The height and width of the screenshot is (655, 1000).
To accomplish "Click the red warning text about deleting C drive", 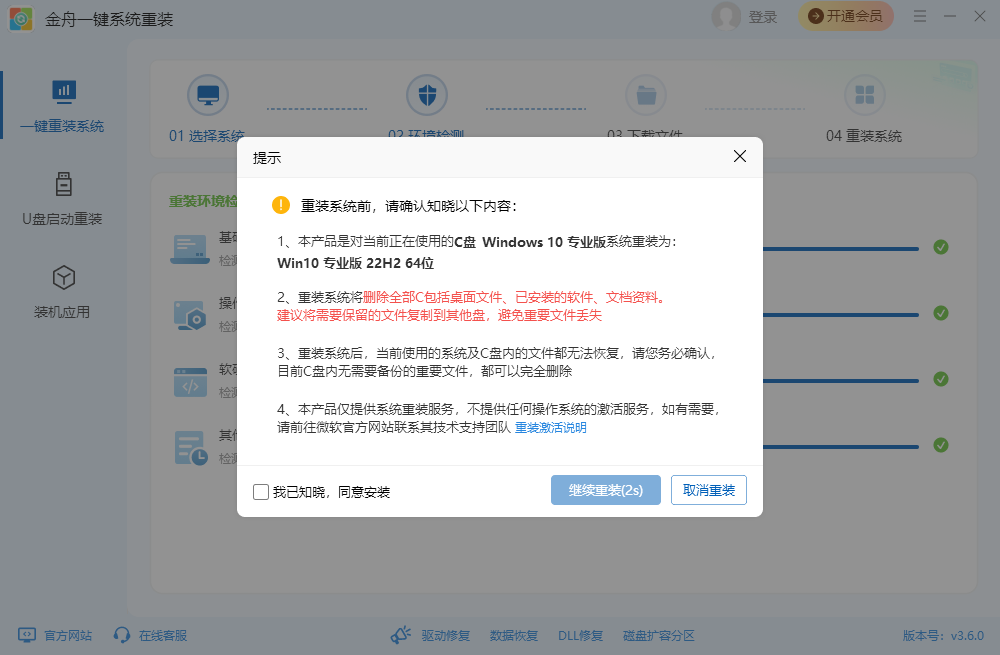I will click(472, 306).
